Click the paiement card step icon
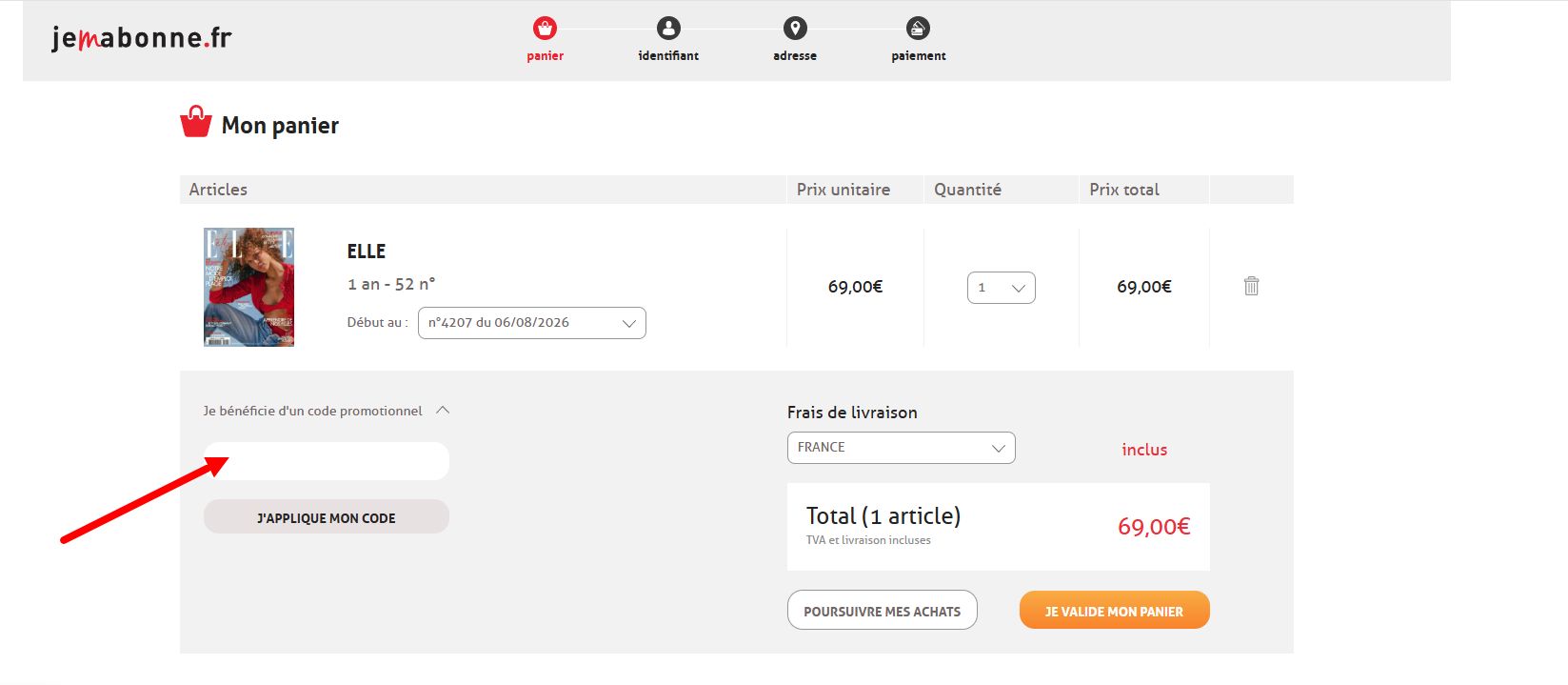Screen dimensions: 1568x685 [x=918, y=28]
